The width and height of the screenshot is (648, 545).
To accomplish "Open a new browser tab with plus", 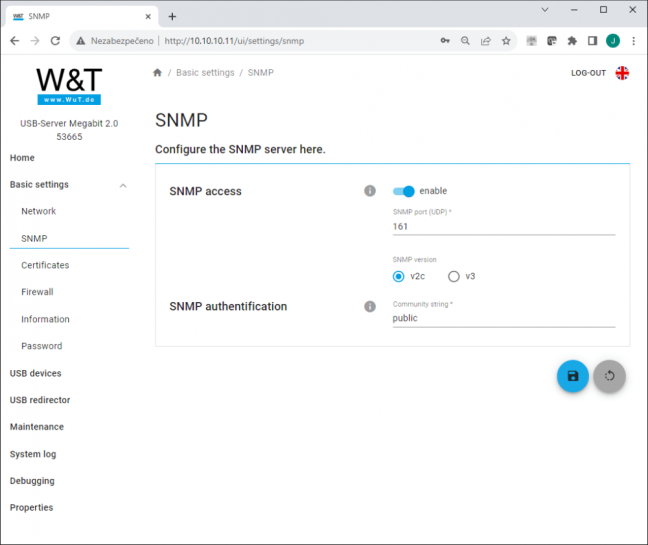I will click(172, 17).
